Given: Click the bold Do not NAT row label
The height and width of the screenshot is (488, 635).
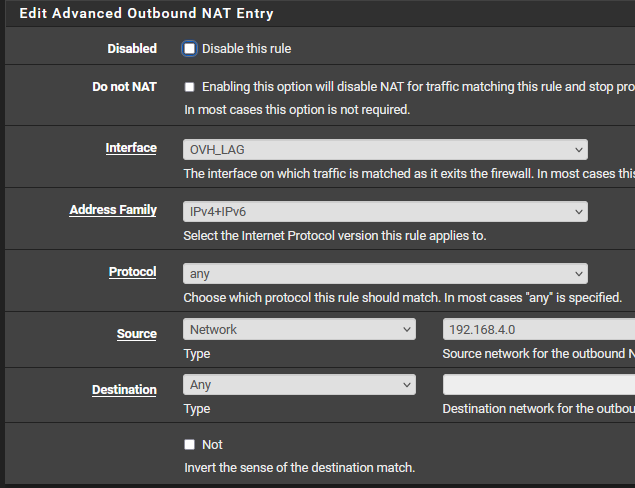Looking at the screenshot, I should click(124, 87).
